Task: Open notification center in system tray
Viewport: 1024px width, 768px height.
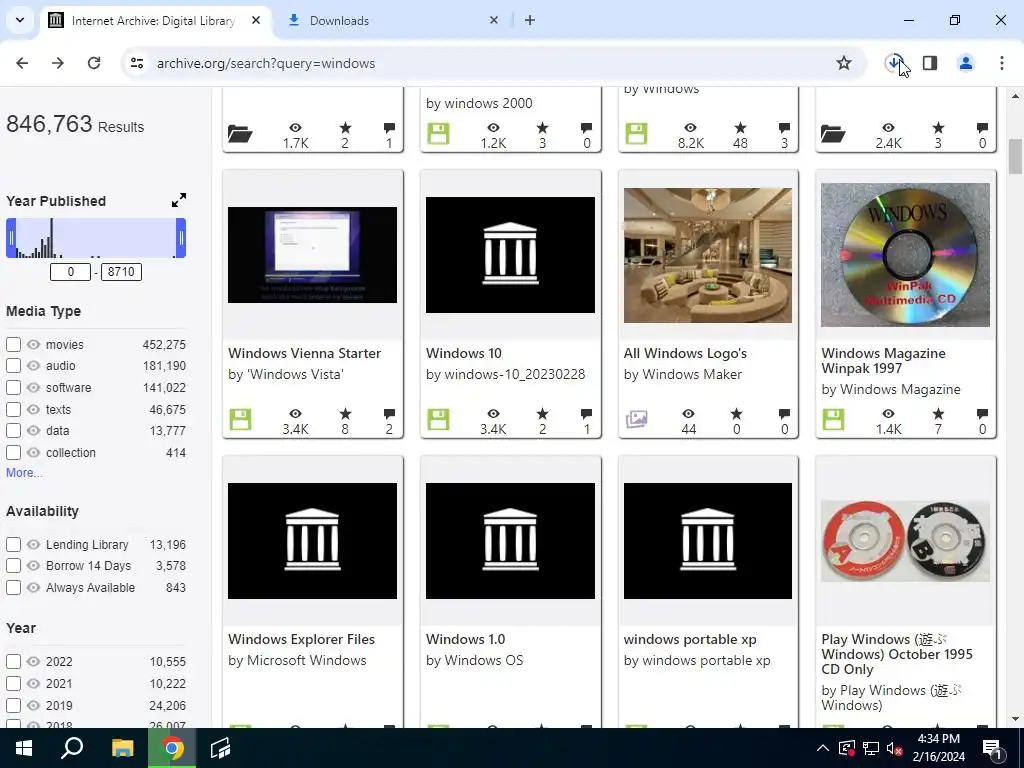Action: (x=991, y=748)
